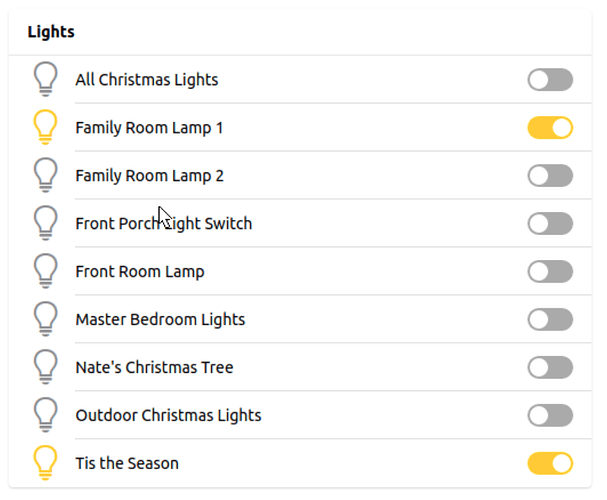The image size is (607, 500).
Task: Click the Front Room Lamp bulb icon
Action: point(45,271)
